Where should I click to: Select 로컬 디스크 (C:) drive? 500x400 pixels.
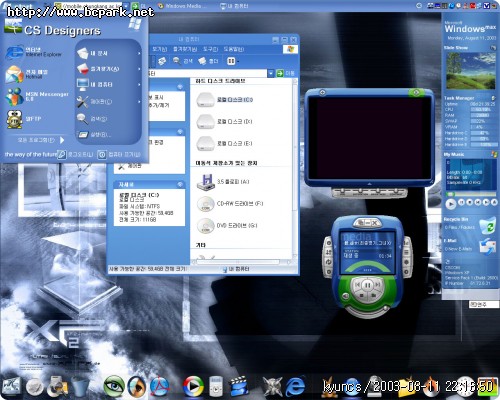[225, 99]
